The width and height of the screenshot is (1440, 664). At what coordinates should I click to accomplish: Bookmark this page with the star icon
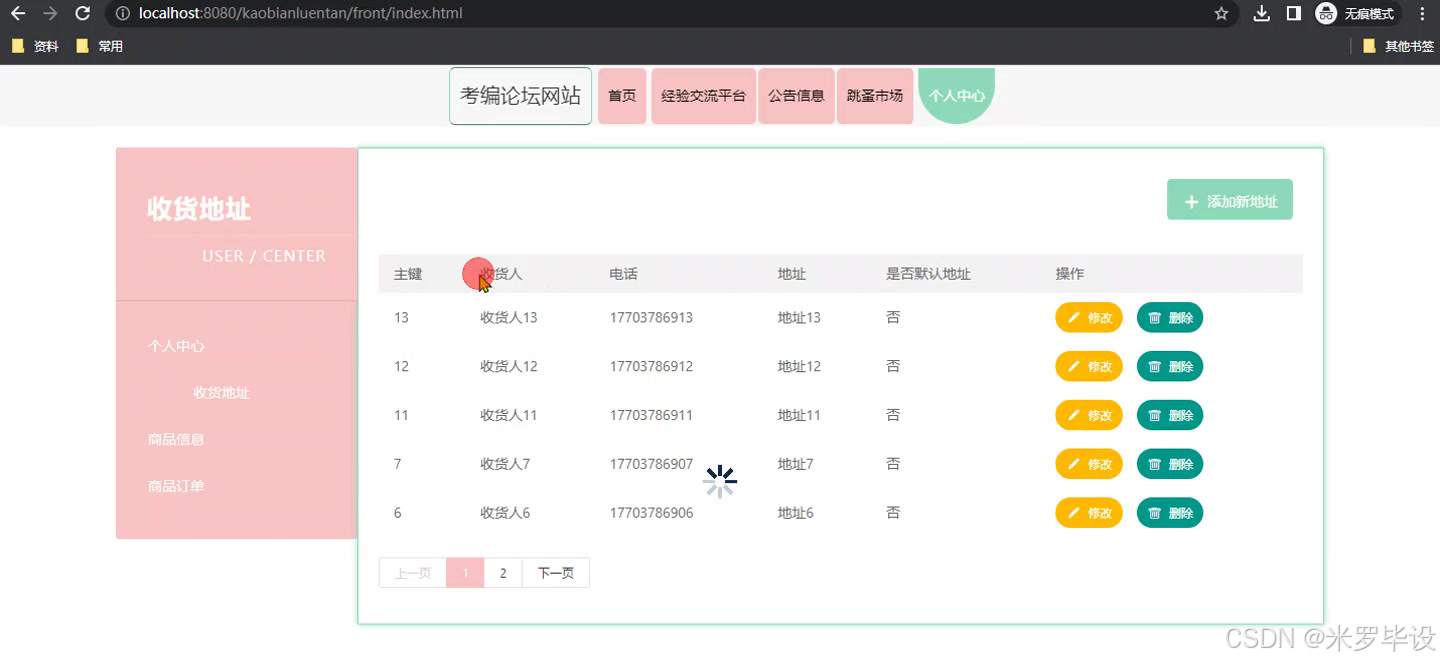click(x=1221, y=14)
